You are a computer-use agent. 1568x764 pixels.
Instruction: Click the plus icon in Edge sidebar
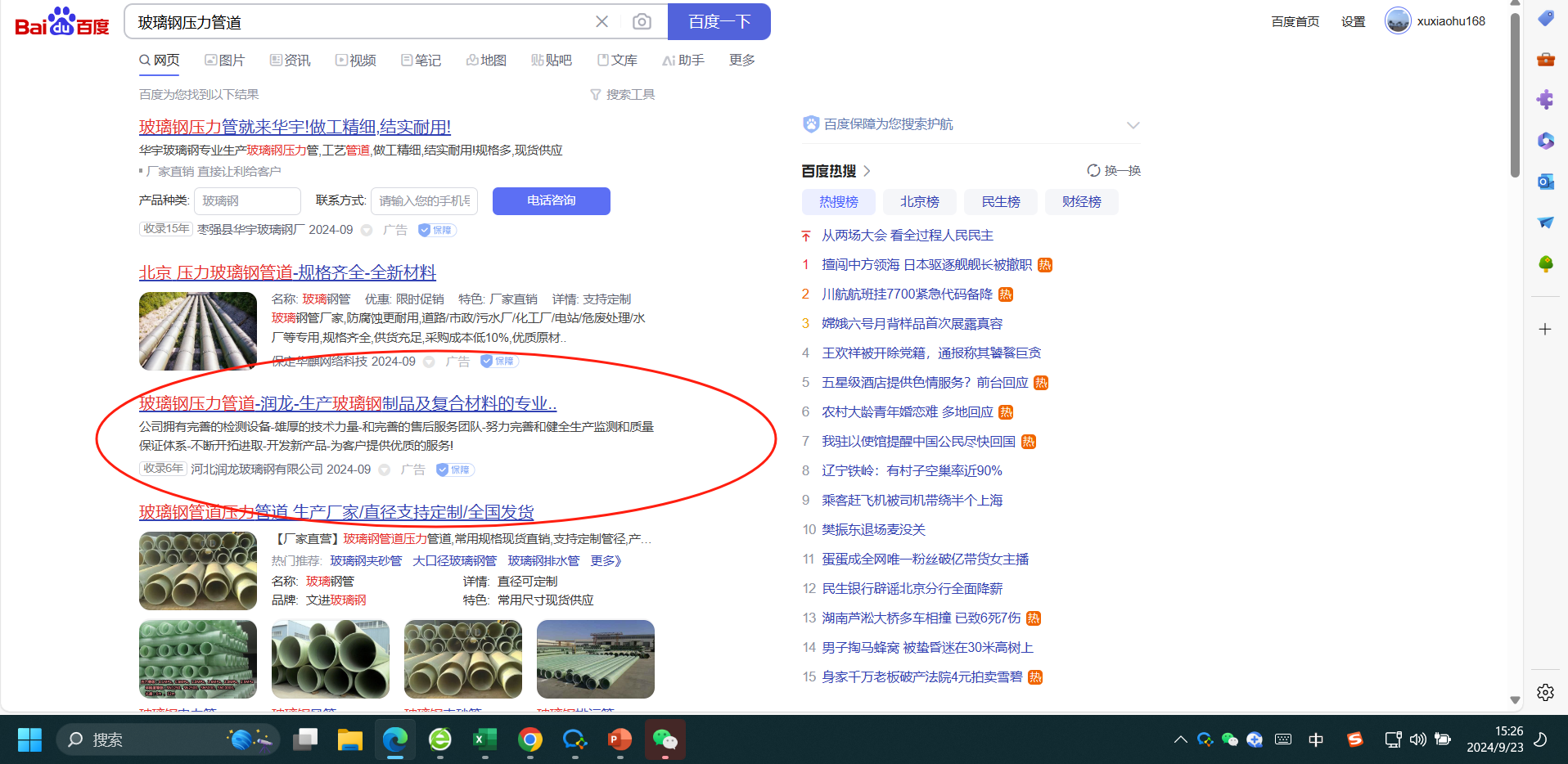click(x=1545, y=330)
